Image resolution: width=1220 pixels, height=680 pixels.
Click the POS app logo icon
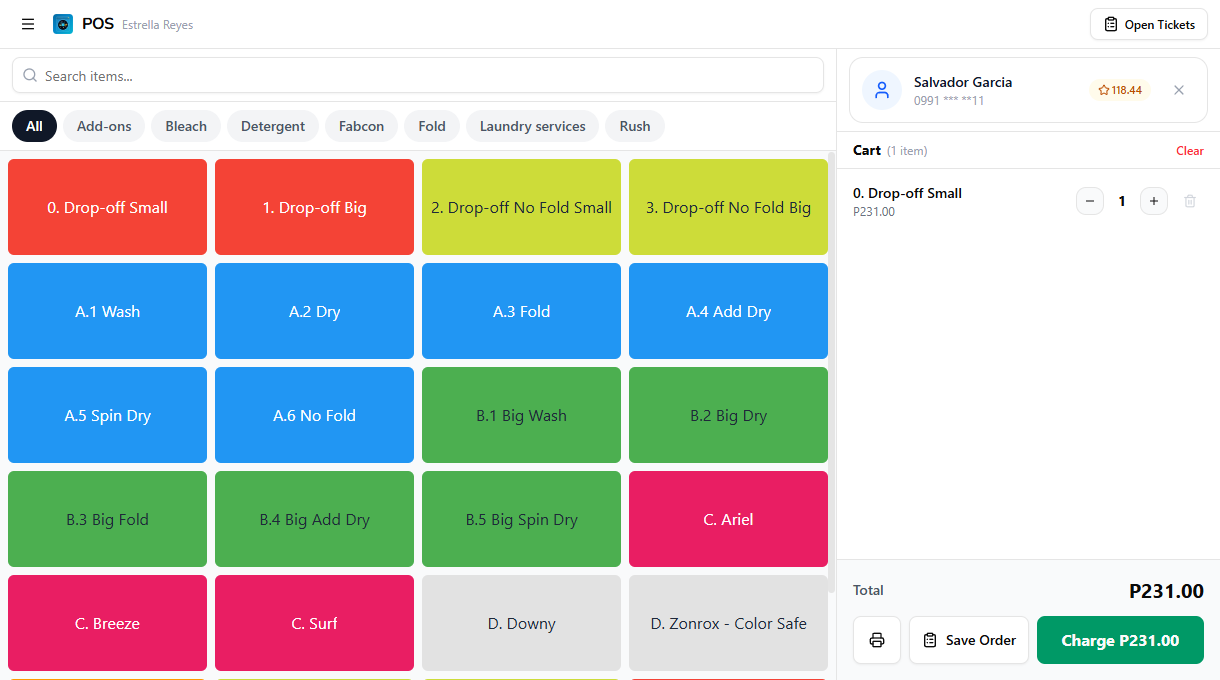[63, 24]
